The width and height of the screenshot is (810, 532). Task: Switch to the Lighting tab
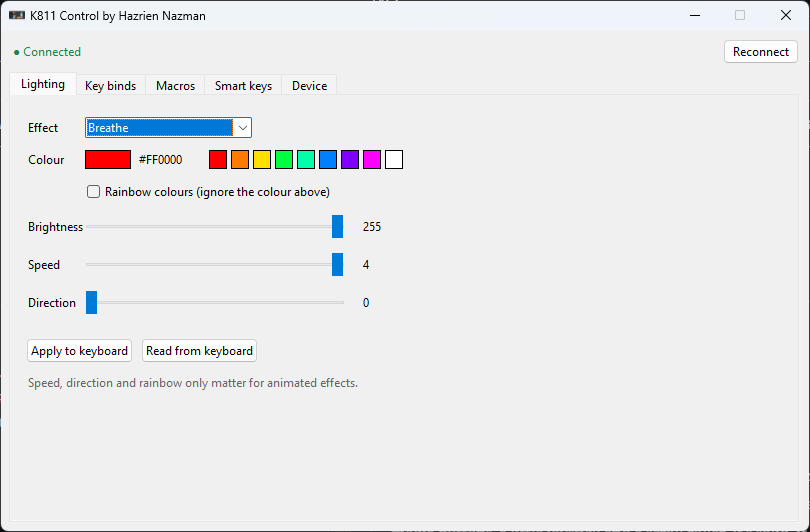point(43,84)
